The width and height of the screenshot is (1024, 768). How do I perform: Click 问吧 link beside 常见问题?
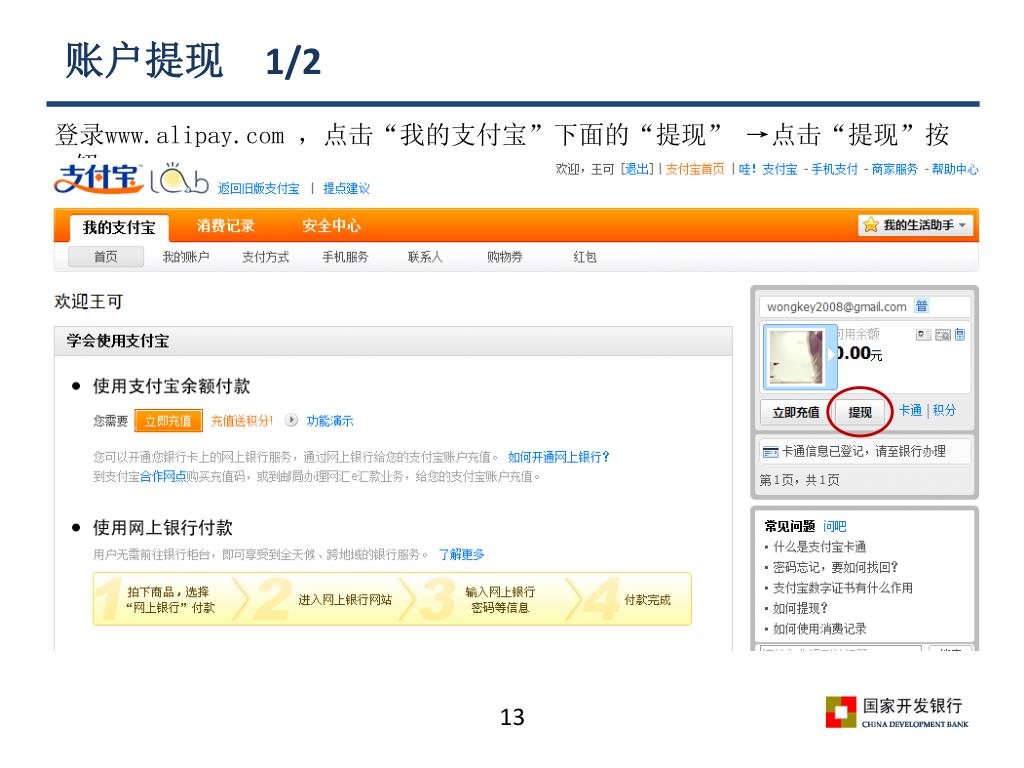click(x=835, y=526)
